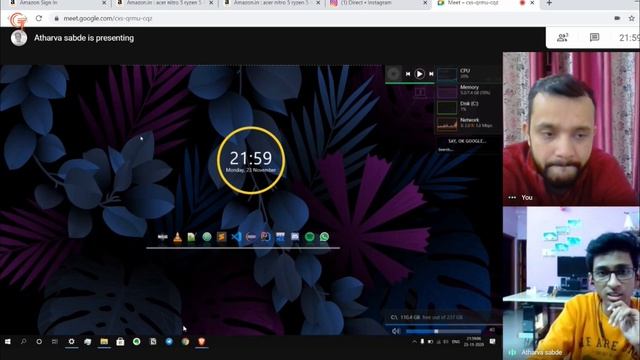The width and height of the screenshot is (640, 360).
Task: Click the presenter avatar beside Atharva sabde
Action: pos(19,38)
